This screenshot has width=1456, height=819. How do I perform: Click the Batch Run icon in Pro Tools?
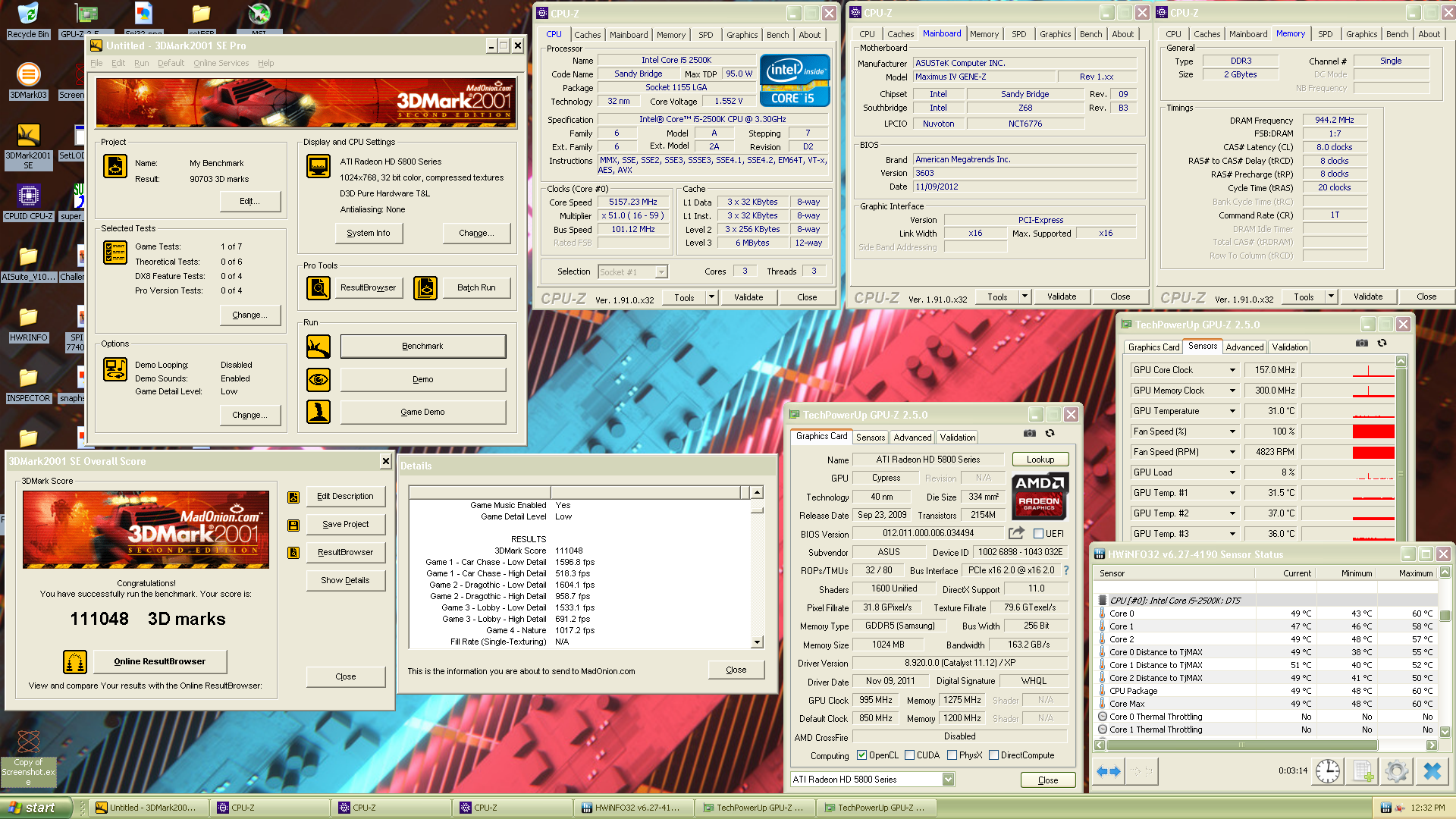click(425, 287)
